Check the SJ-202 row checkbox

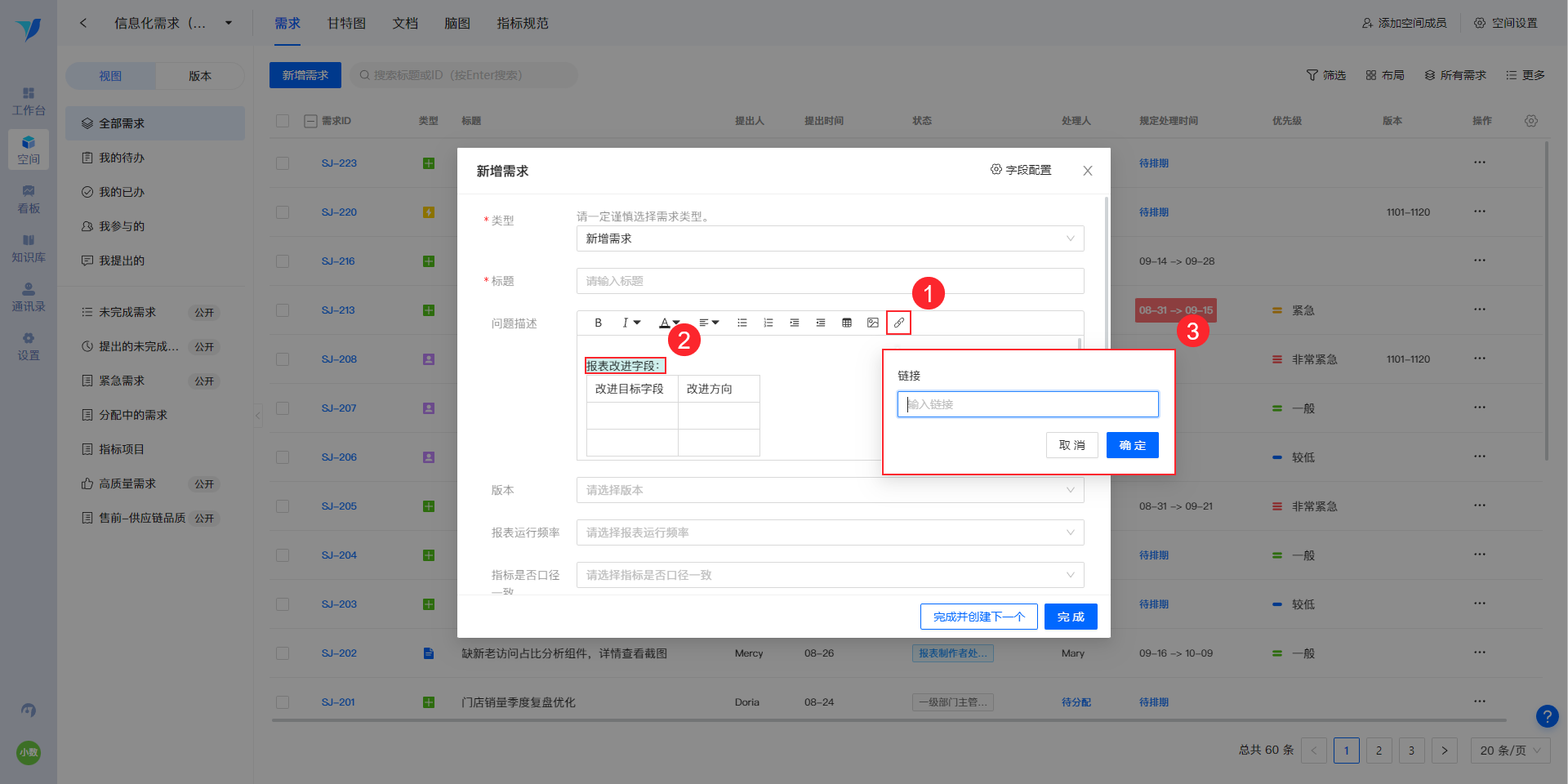pyautogui.click(x=283, y=653)
